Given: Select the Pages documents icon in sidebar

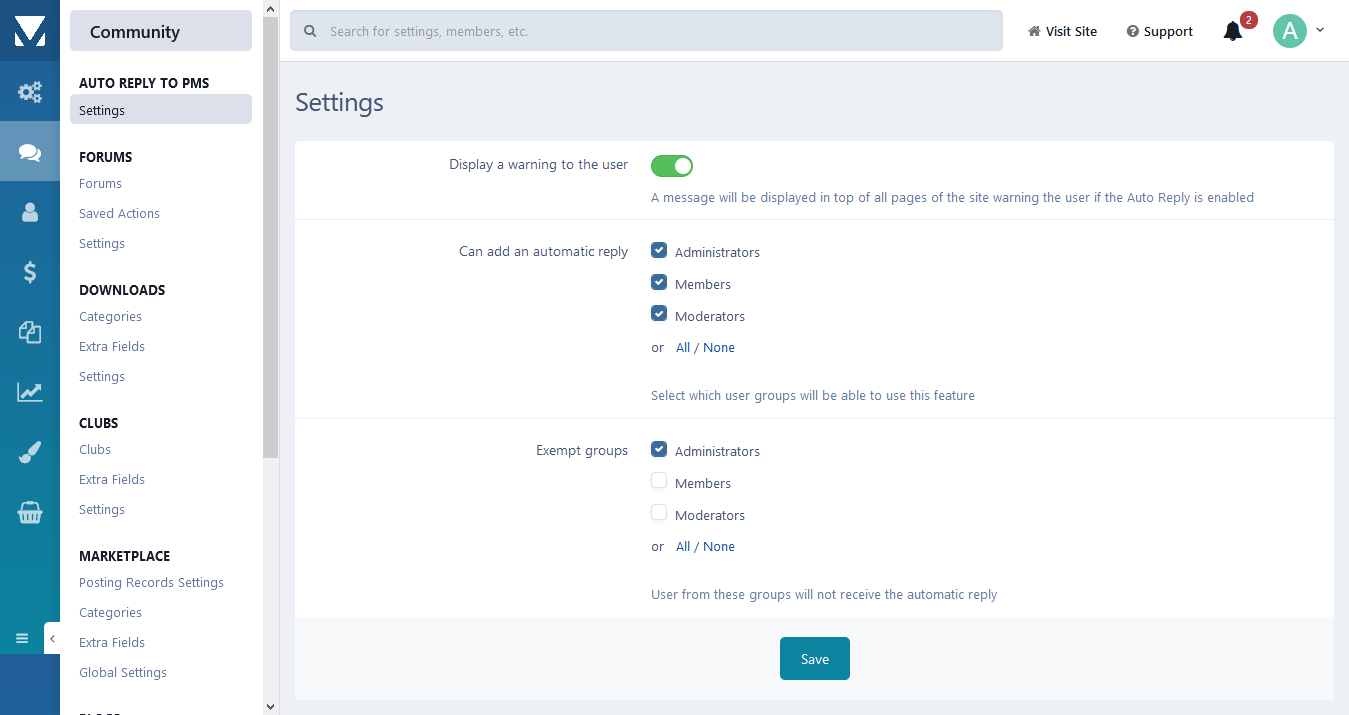Looking at the screenshot, I should pos(30,332).
